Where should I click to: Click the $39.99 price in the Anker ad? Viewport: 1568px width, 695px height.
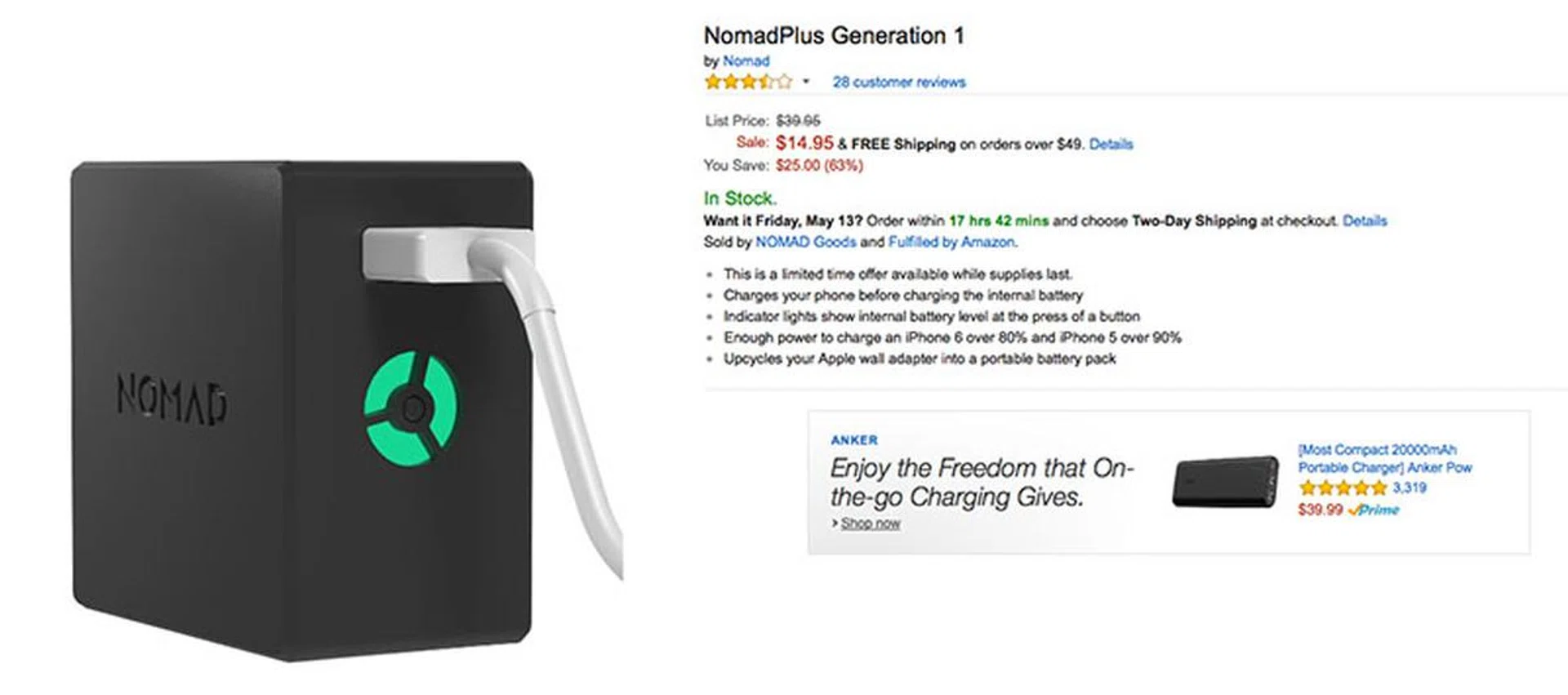pos(1320,510)
